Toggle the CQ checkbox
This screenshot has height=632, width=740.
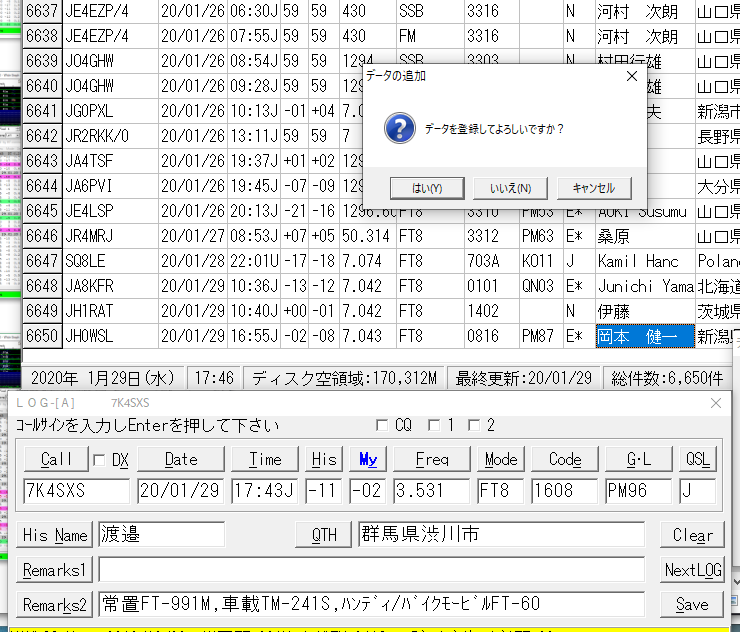tap(382, 425)
